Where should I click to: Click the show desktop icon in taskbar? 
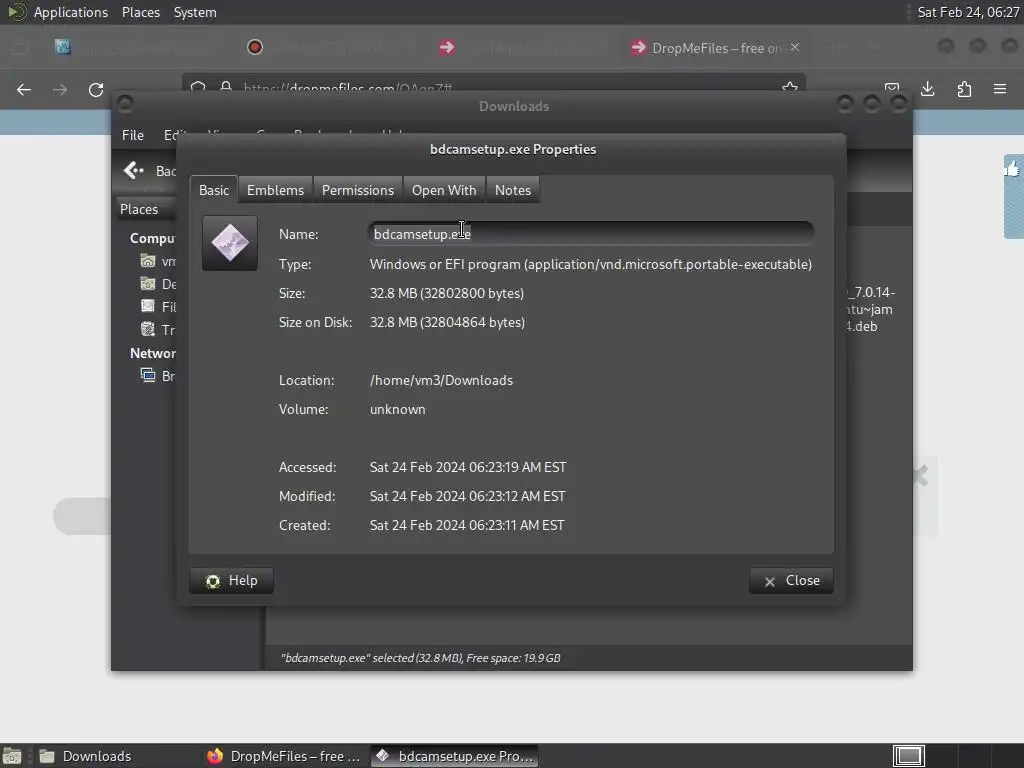(12, 756)
